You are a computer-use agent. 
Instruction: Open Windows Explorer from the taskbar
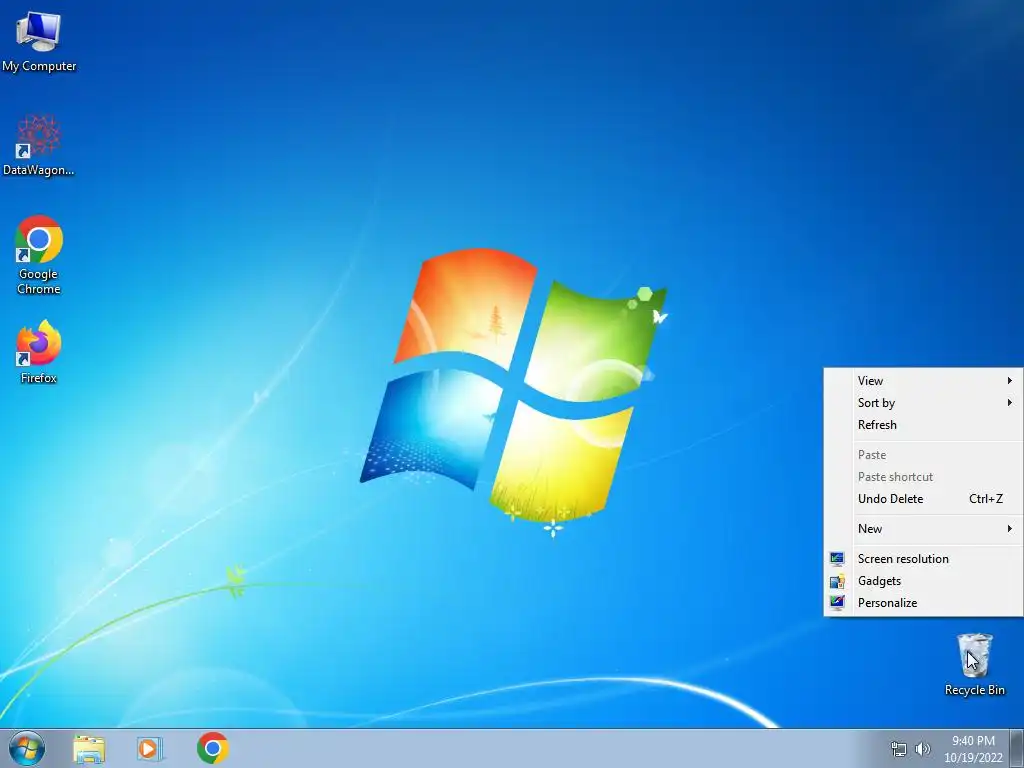point(89,748)
